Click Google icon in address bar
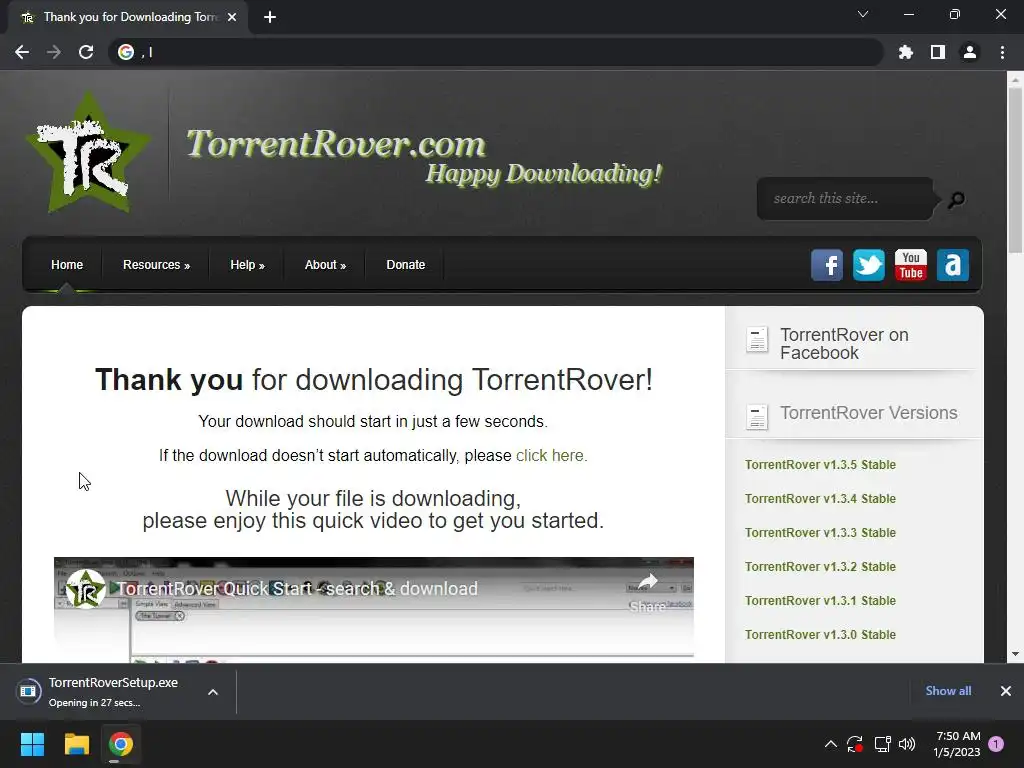 click(125, 52)
